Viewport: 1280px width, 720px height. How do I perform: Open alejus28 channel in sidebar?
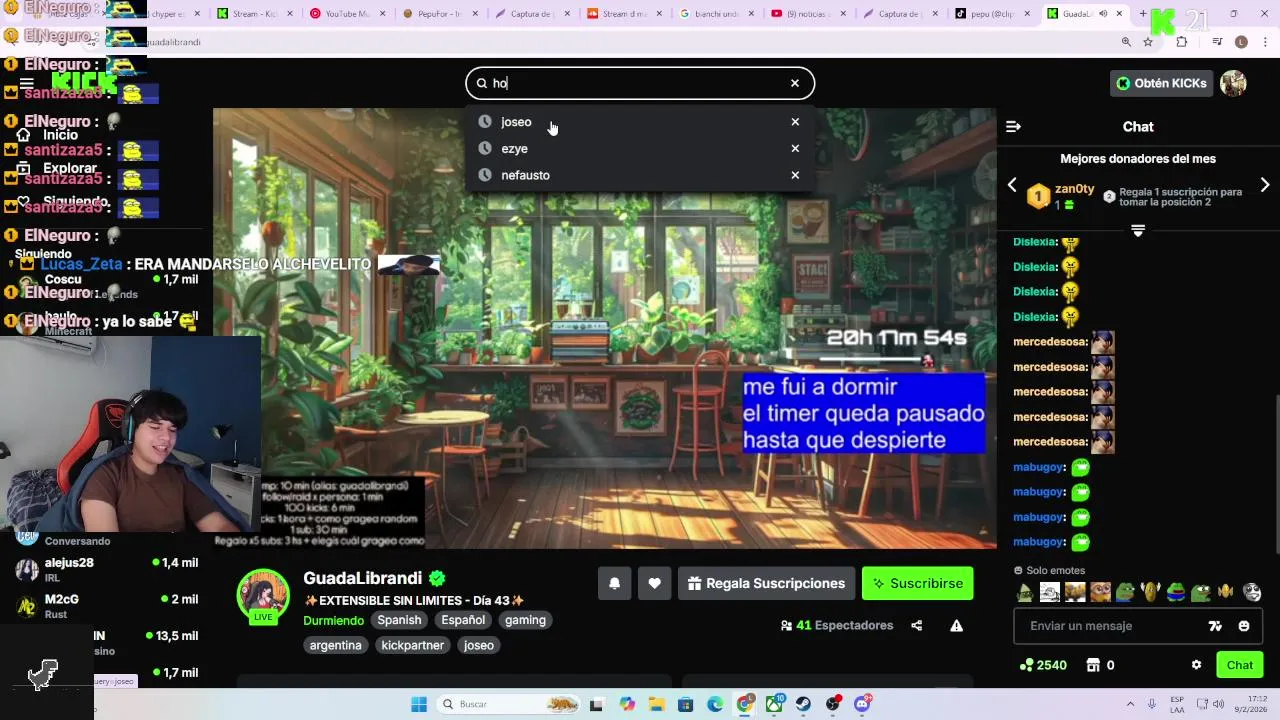coord(106,570)
